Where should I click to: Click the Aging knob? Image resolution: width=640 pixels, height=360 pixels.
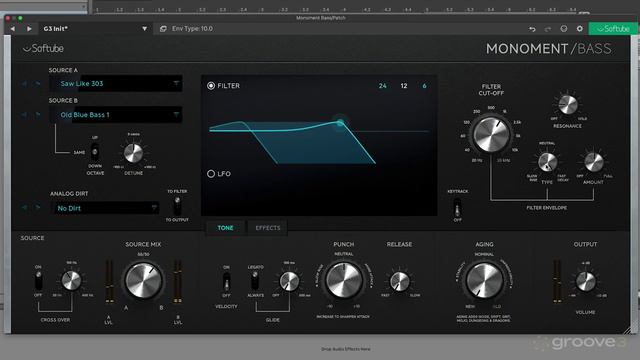(x=484, y=281)
